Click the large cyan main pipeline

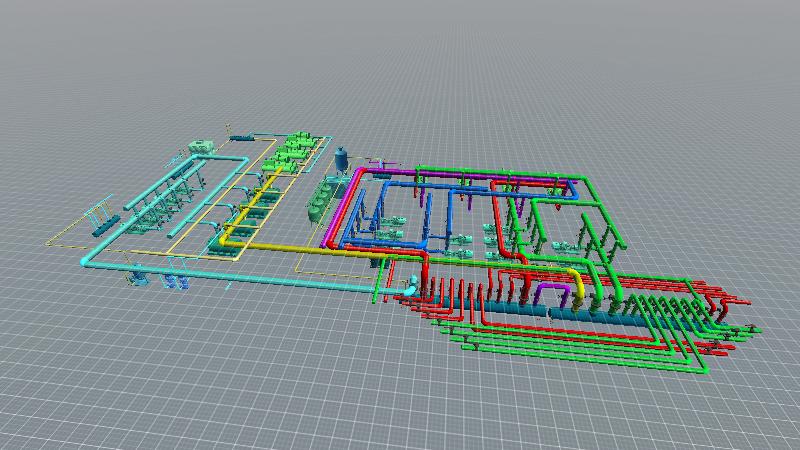pyautogui.click(x=250, y=277)
